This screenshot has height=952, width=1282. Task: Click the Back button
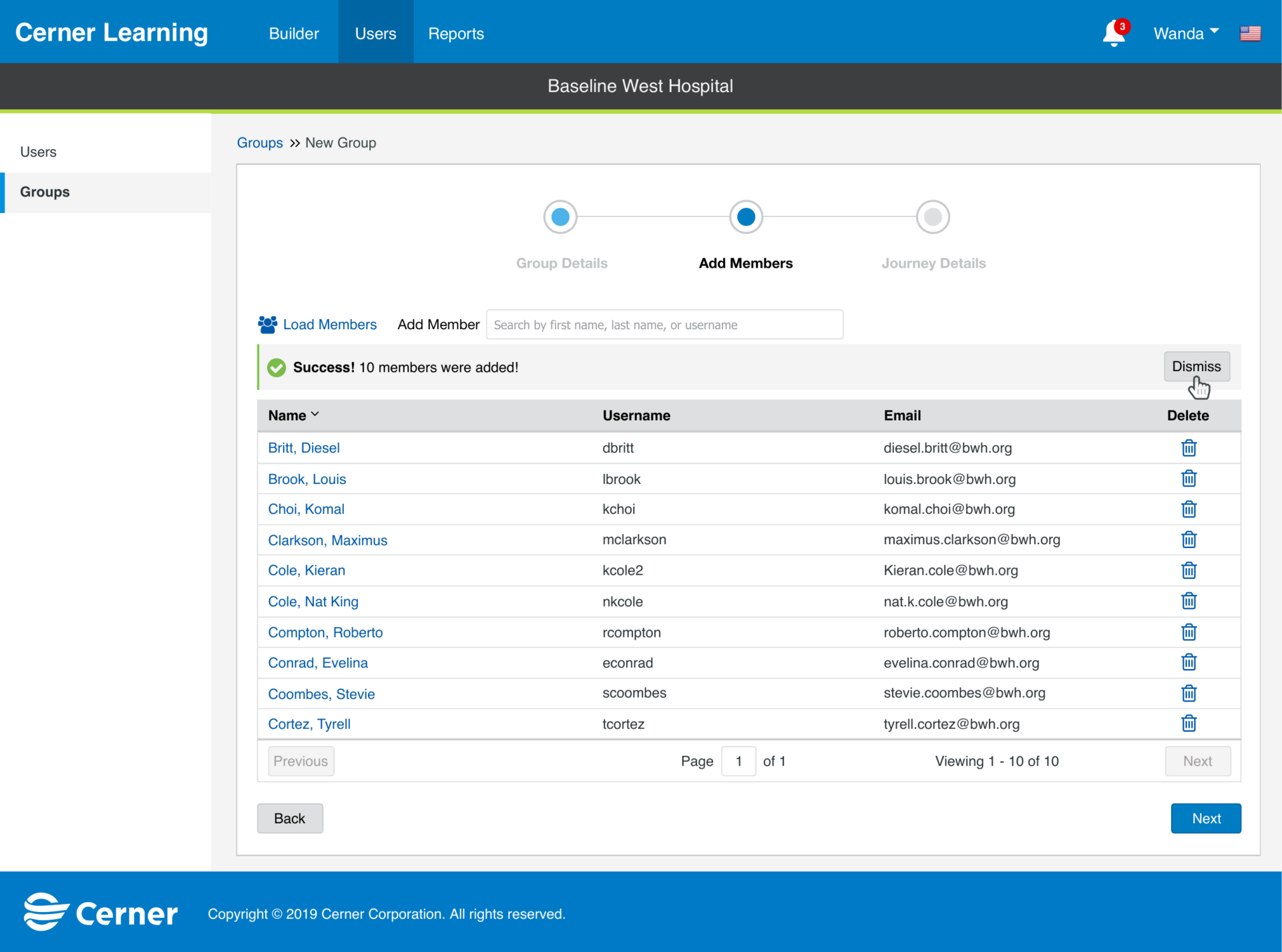point(290,818)
